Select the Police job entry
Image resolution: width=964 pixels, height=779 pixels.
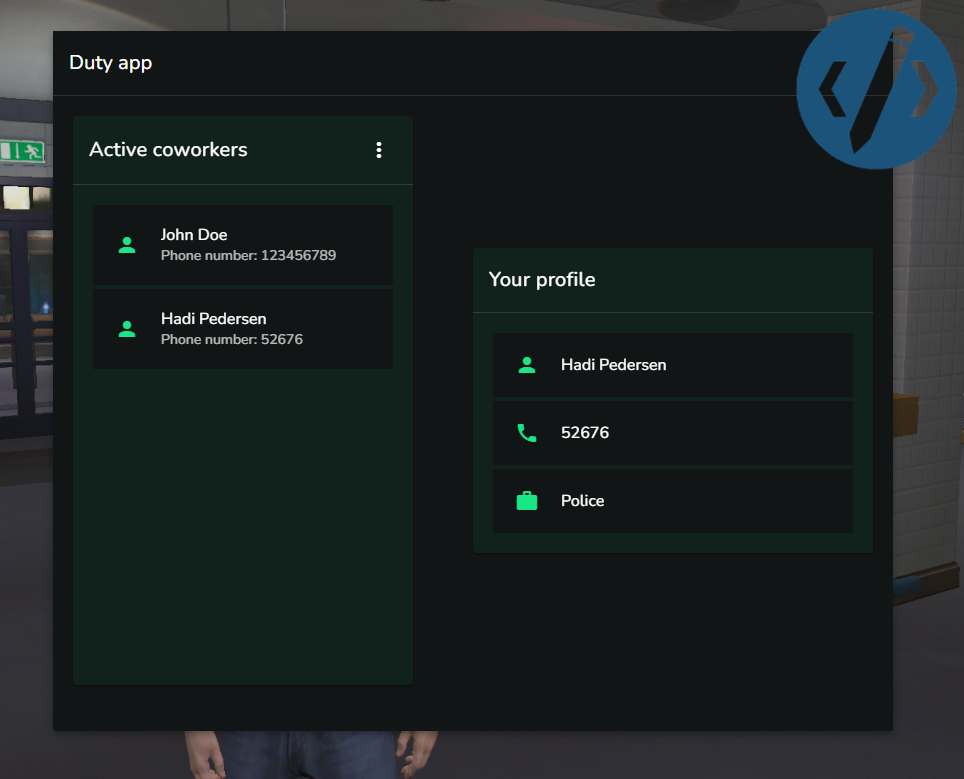(x=672, y=500)
